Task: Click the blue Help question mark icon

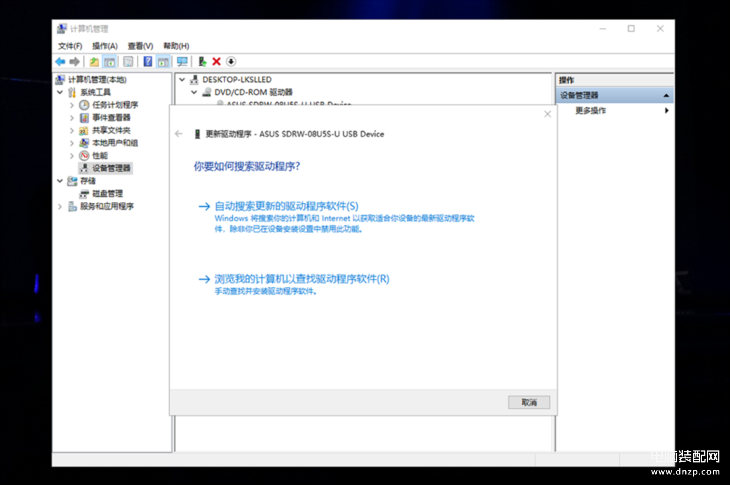Action: (148, 61)
